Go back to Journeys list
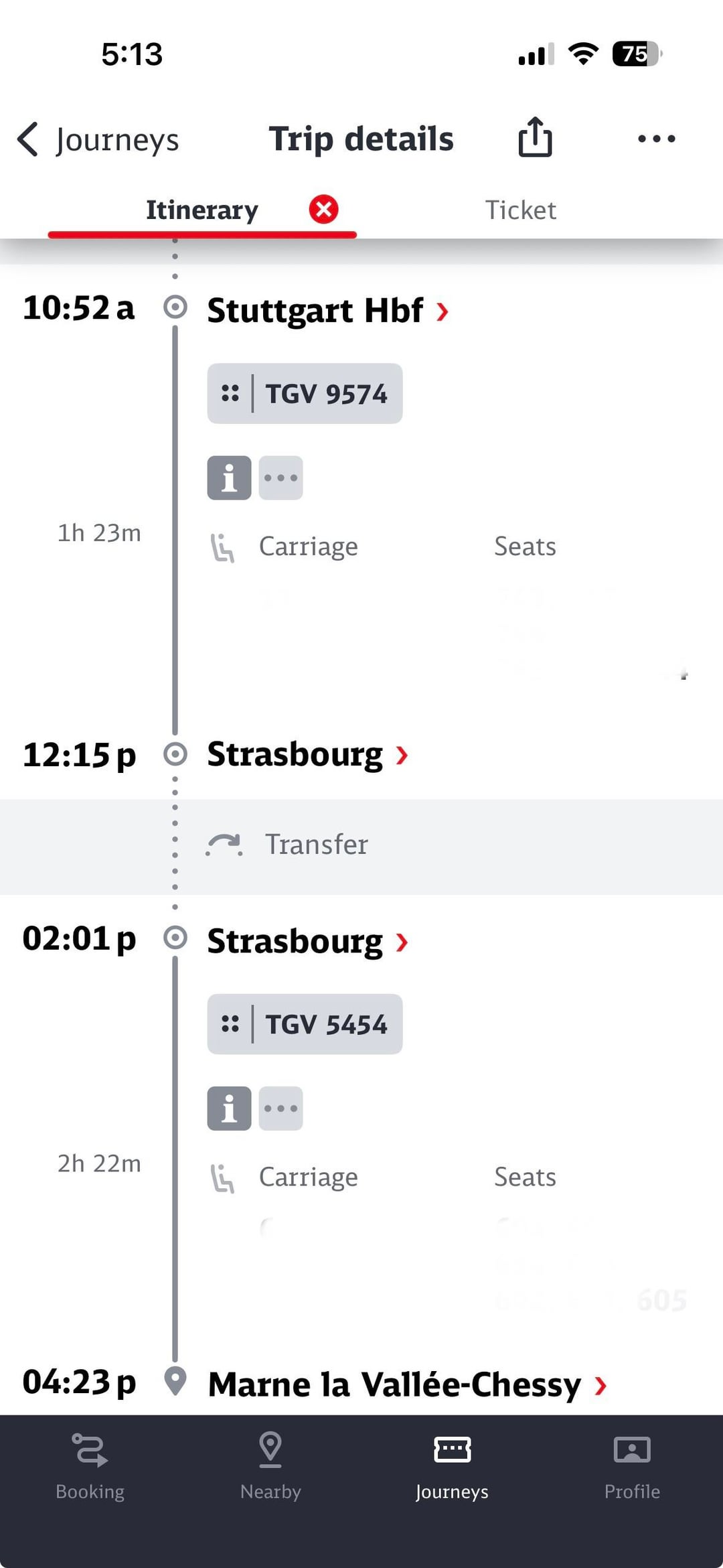Viewport: 723px width, 1568px height. point(99,140)
